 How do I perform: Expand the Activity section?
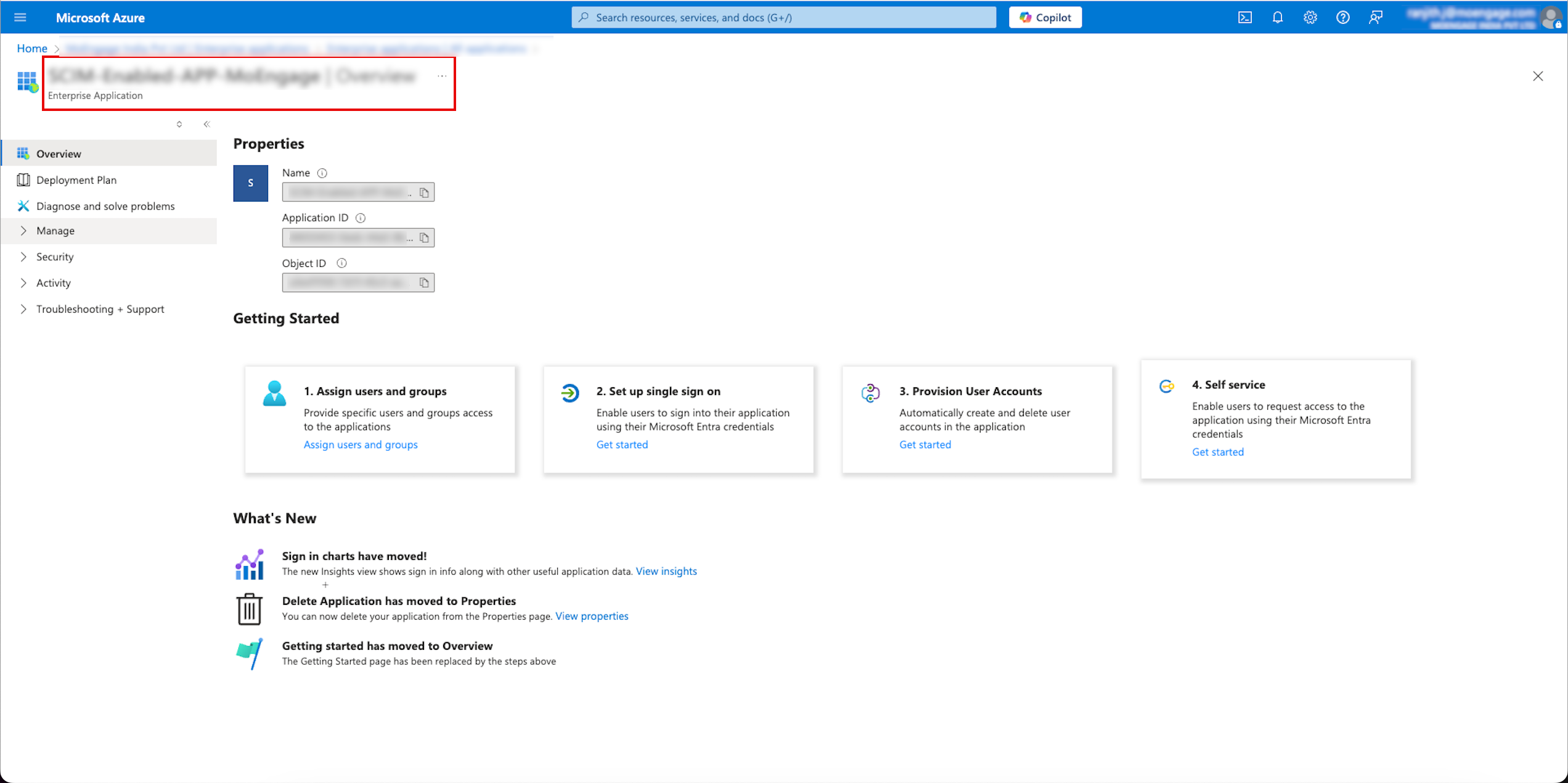tap(53, 283)
